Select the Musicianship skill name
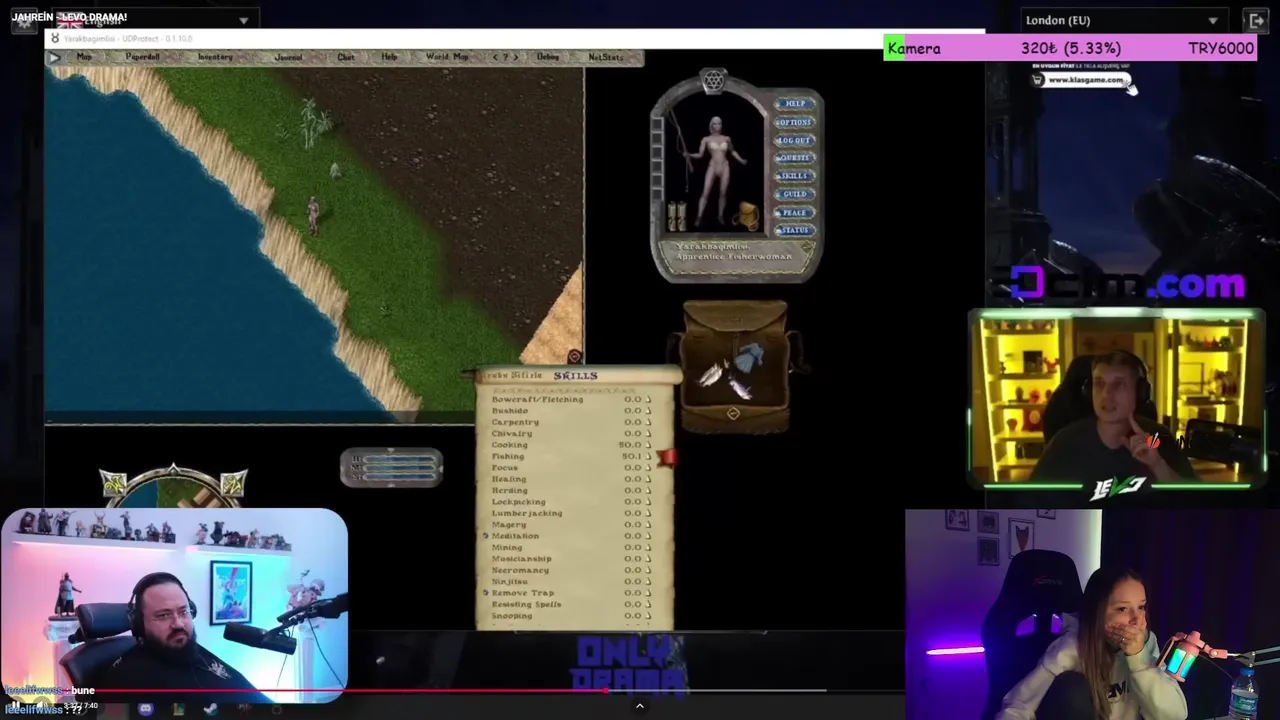 click(521, 559)
